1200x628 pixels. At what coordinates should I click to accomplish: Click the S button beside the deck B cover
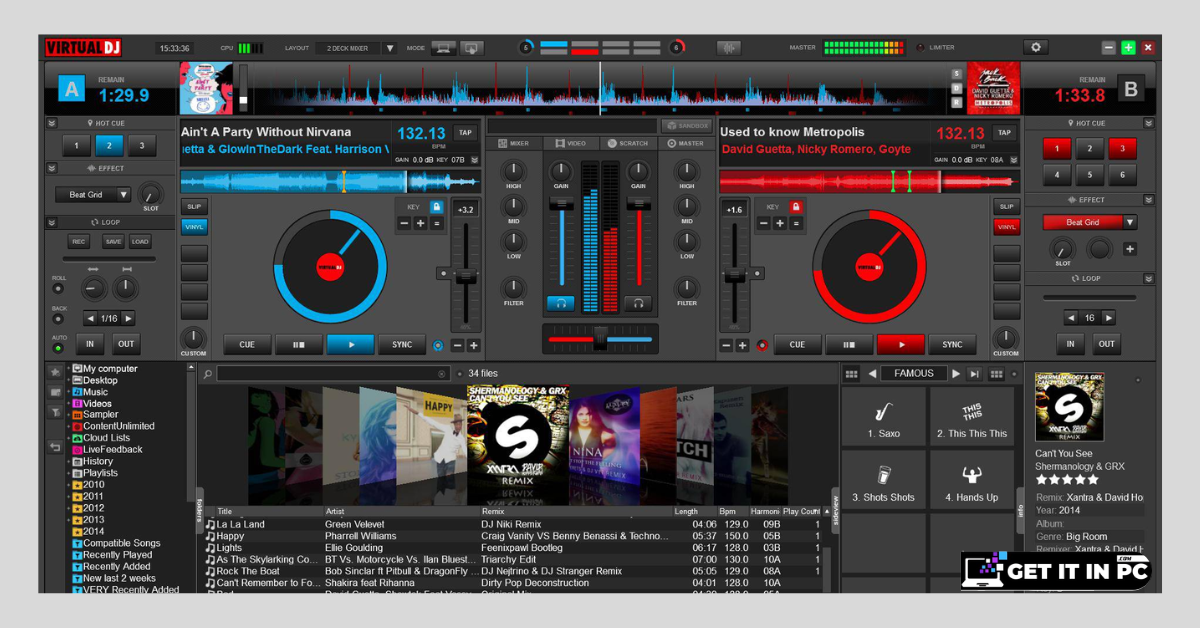(x=957, y=74)
